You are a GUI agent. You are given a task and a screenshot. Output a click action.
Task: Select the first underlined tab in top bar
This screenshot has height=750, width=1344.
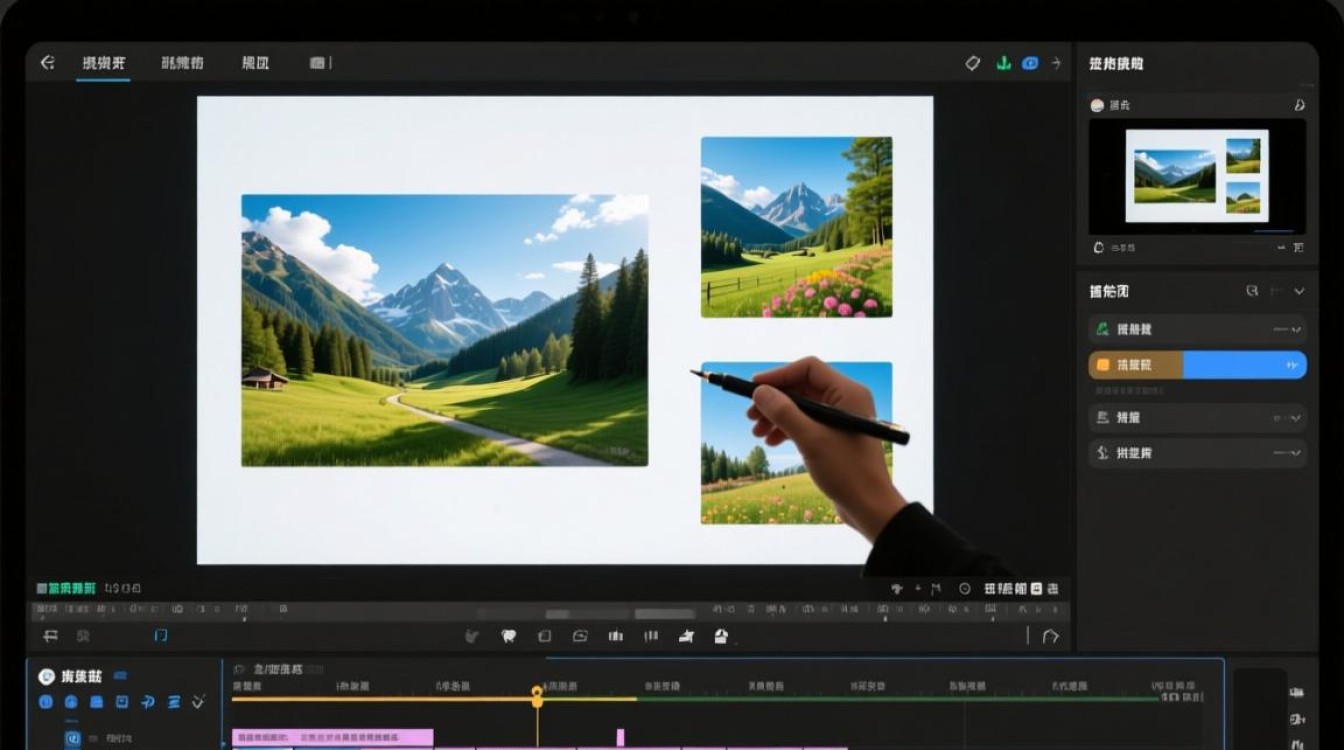pyautogui.click(x=104, y=63)
